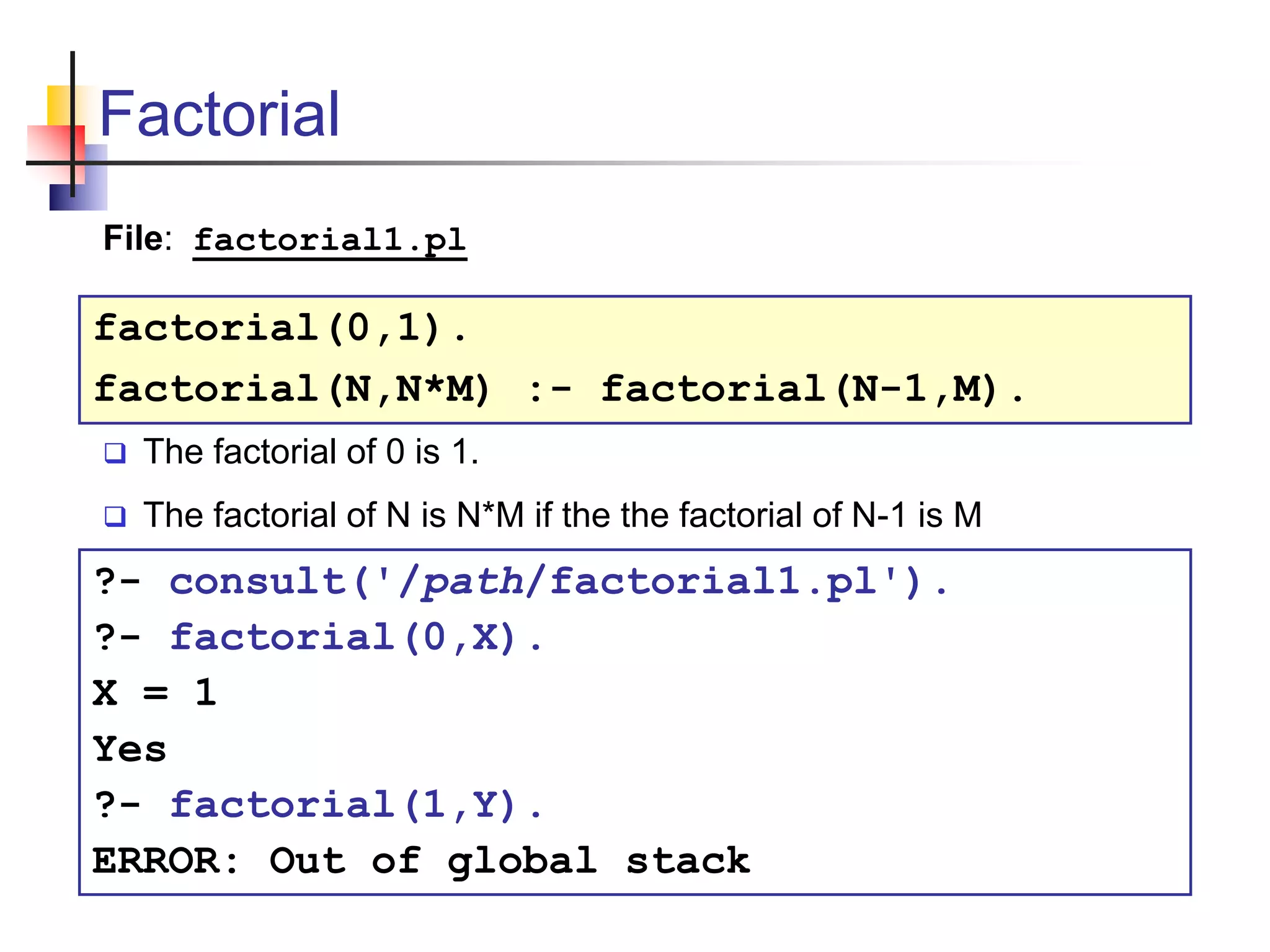Open the underlined factorial1.pl file name
This screenshot has width=1270, height=952.
coord(330,242)
